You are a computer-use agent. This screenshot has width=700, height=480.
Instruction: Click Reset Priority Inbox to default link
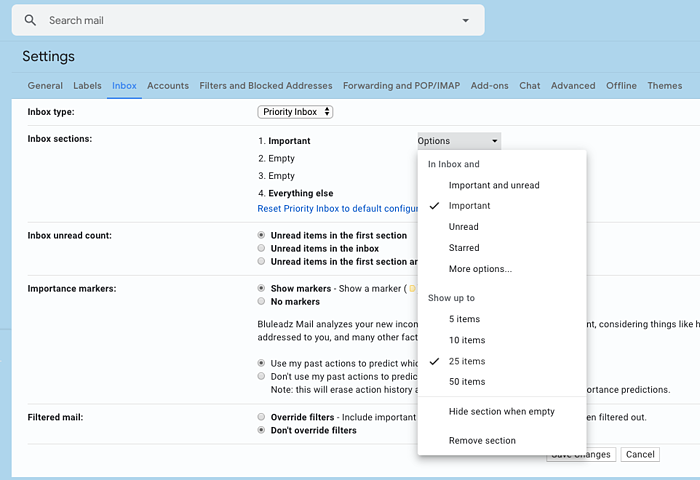[x=338, y=209]
